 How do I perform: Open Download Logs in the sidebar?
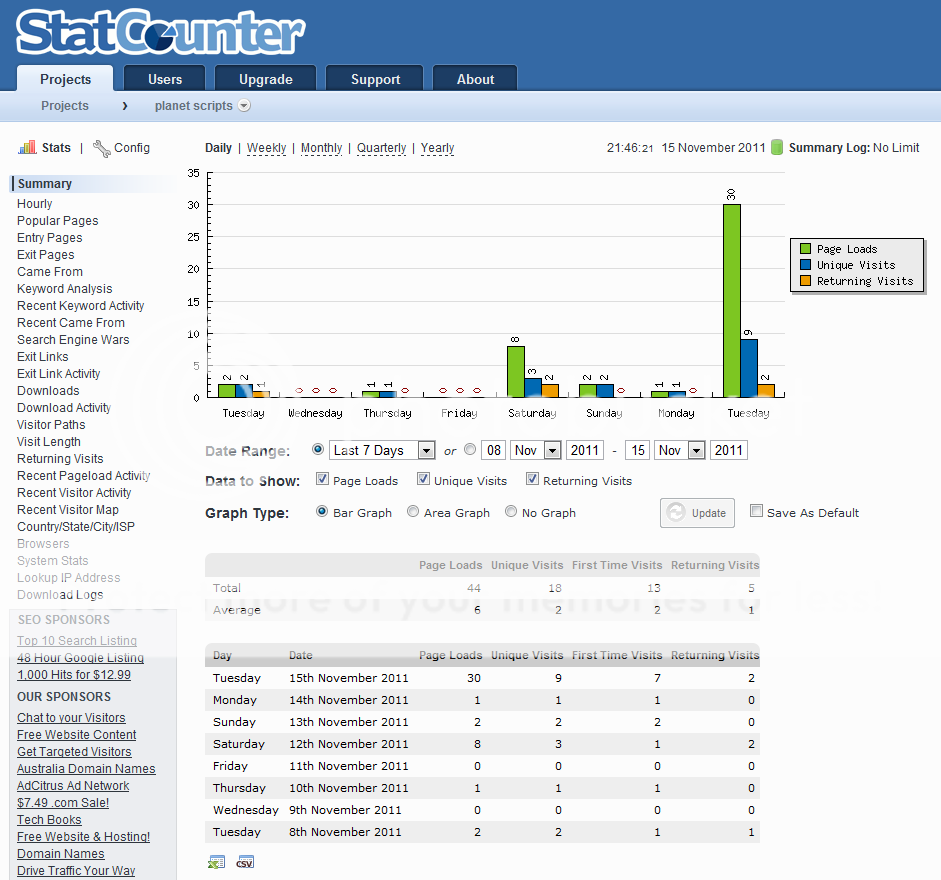pyautogui.click(x=60, y=595)
